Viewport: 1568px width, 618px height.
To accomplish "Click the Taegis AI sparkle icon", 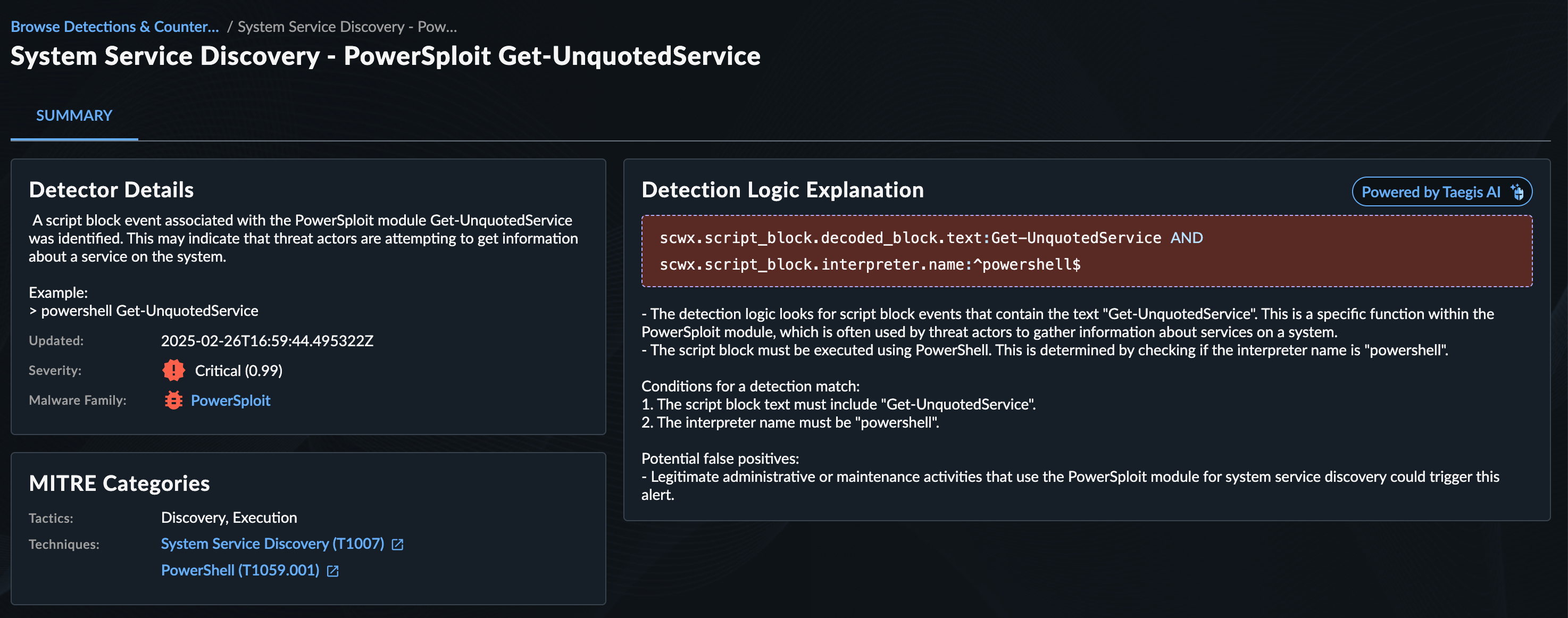I will point(1517,192).
